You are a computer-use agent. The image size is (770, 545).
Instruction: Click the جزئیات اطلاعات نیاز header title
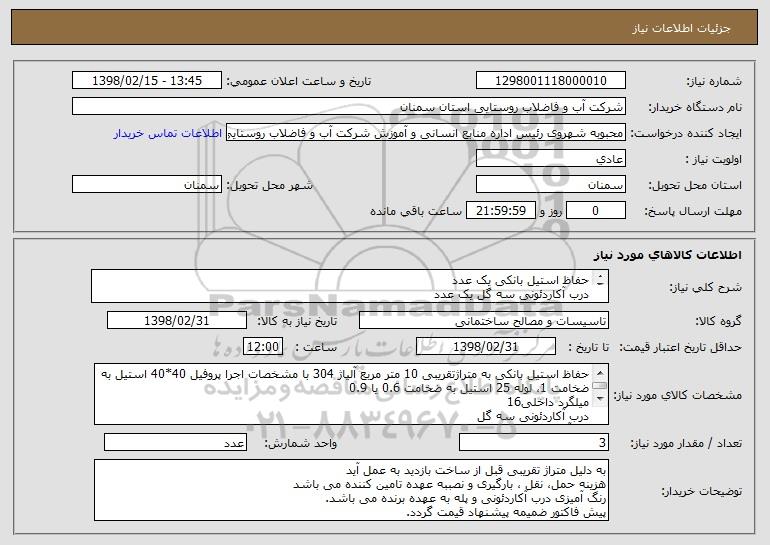pyautogui.click(x=681, y=28)
